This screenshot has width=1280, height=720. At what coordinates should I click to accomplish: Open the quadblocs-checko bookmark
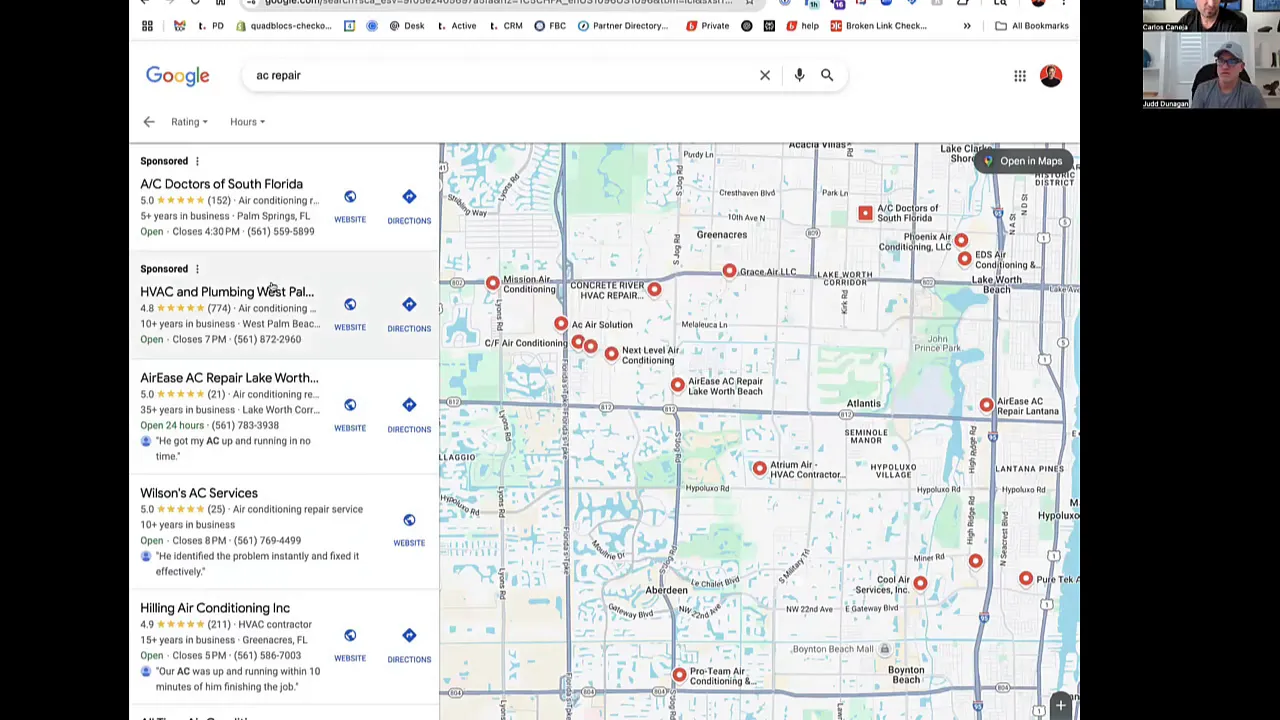coord(283,26)
